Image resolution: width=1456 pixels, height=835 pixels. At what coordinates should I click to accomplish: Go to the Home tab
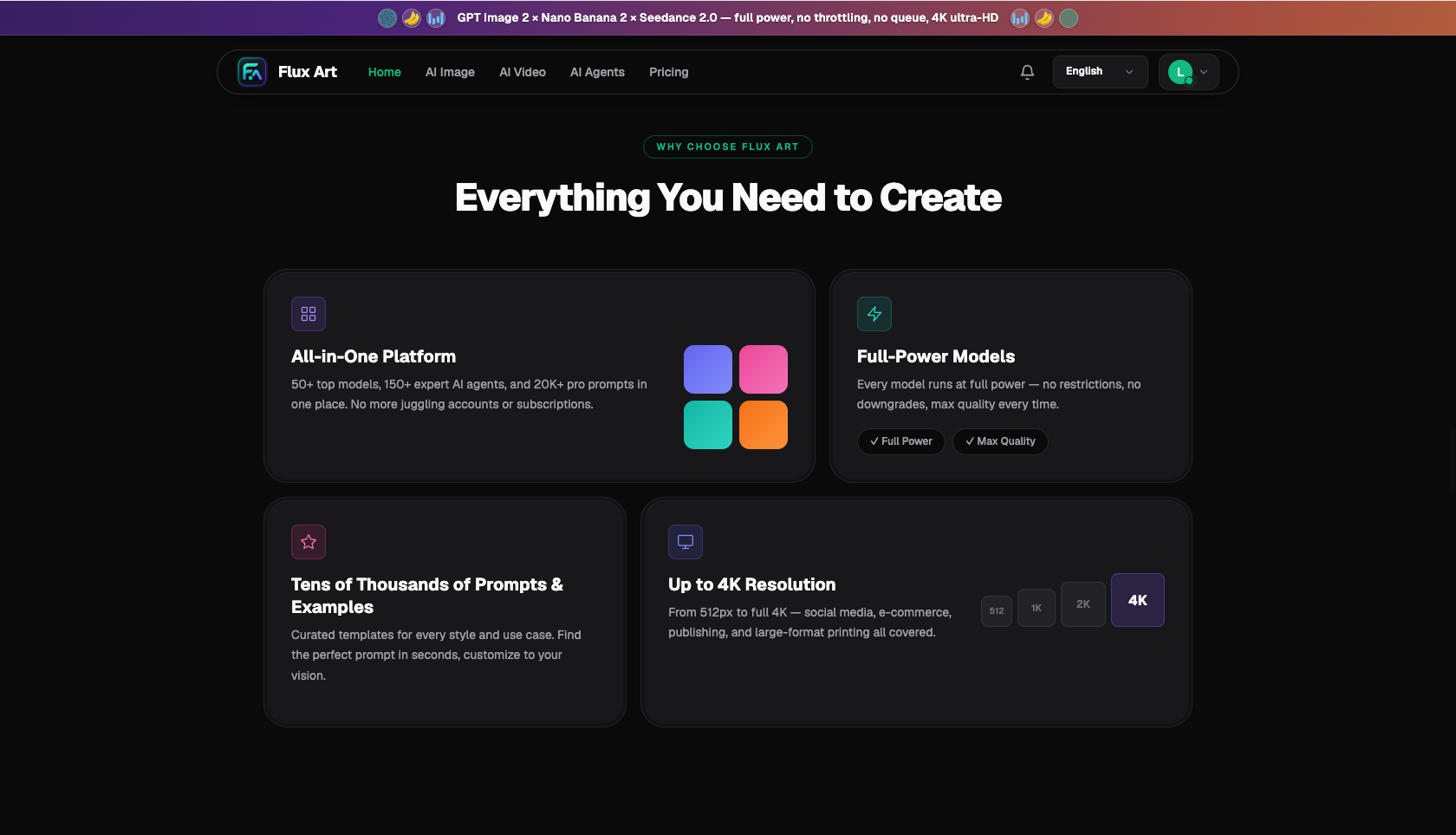point(385,72)
